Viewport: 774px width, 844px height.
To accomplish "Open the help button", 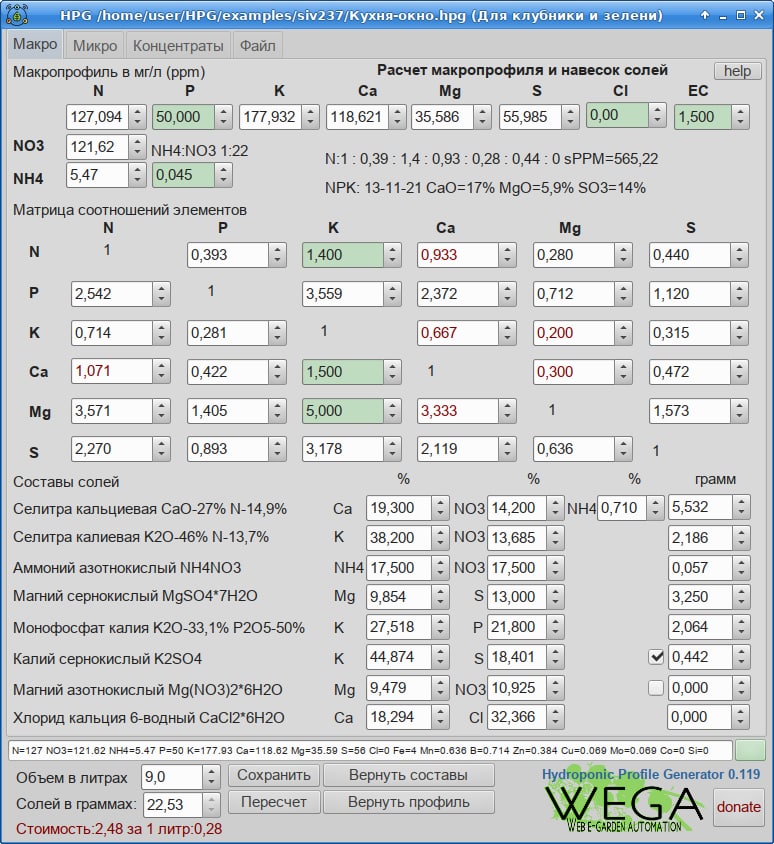I will click(x=737, y=71).
